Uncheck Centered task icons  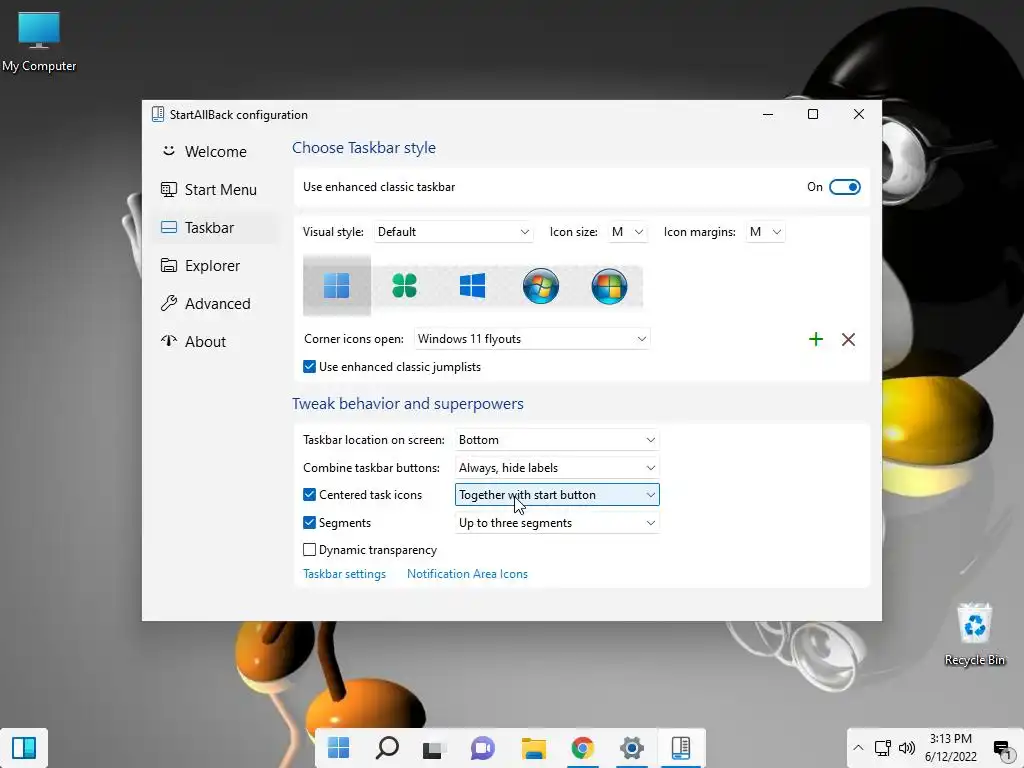(x=310, y=494)
